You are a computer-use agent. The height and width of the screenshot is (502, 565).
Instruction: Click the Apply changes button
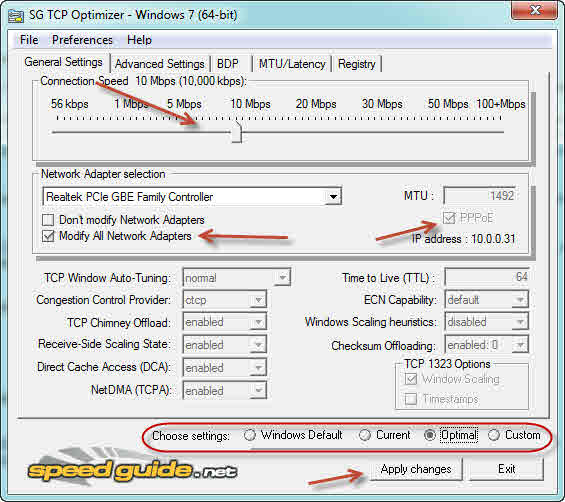pyautogui.click(x=416, y=469)
